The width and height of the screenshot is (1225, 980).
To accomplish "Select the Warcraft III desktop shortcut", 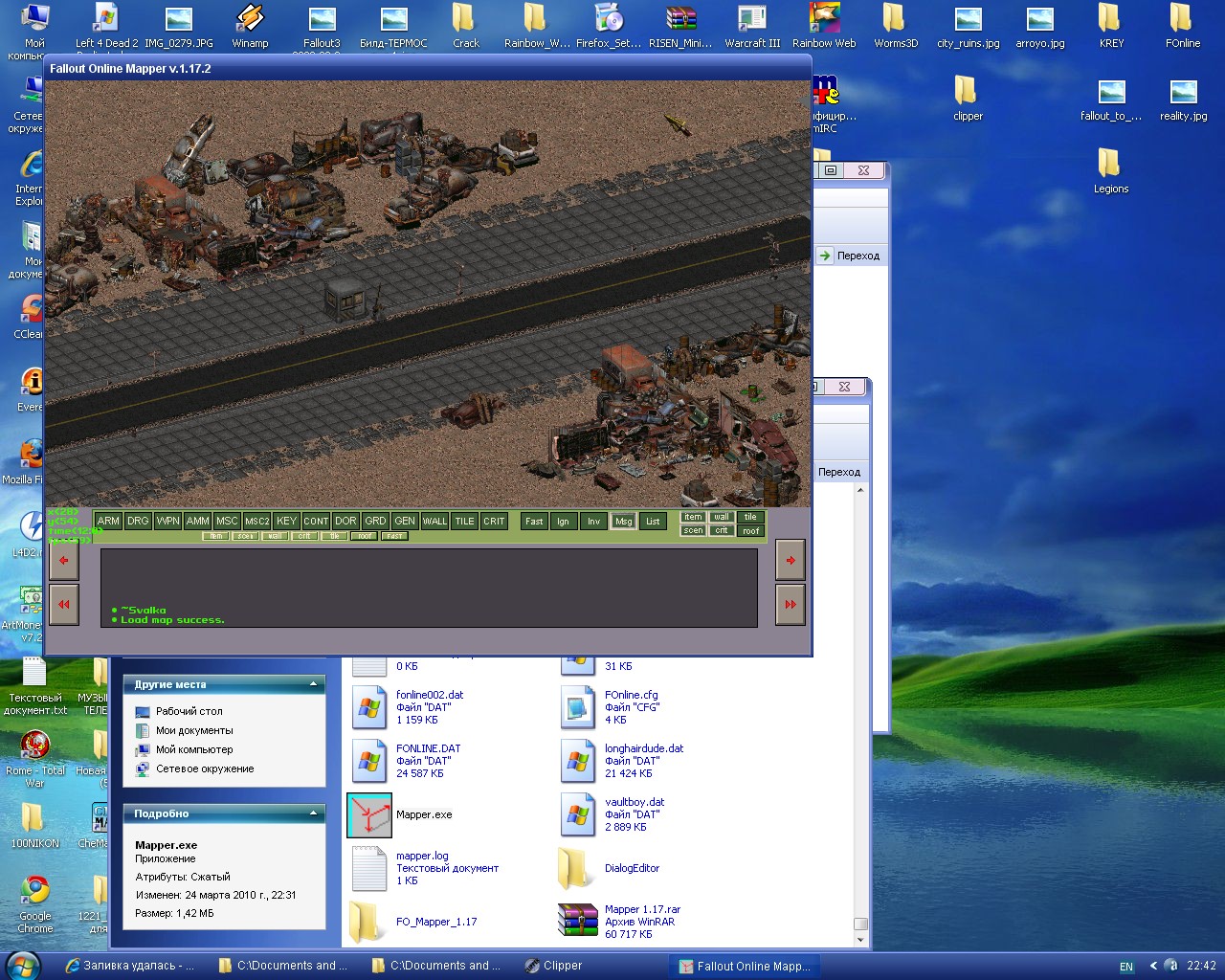I will click(x=752, y=26).
